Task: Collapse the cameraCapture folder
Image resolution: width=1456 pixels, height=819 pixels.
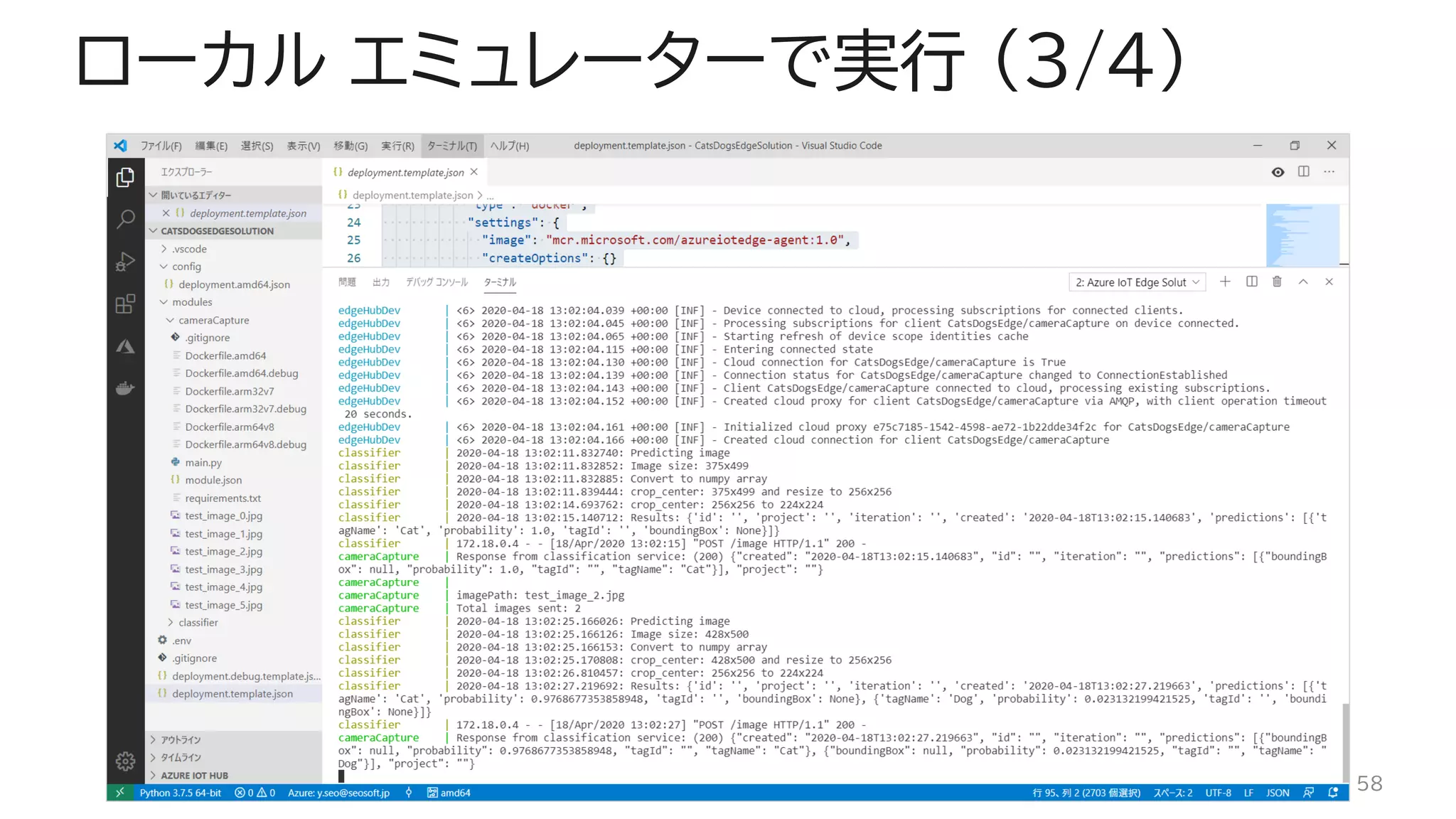Action: pyautogui.click(x=213, y=320)
